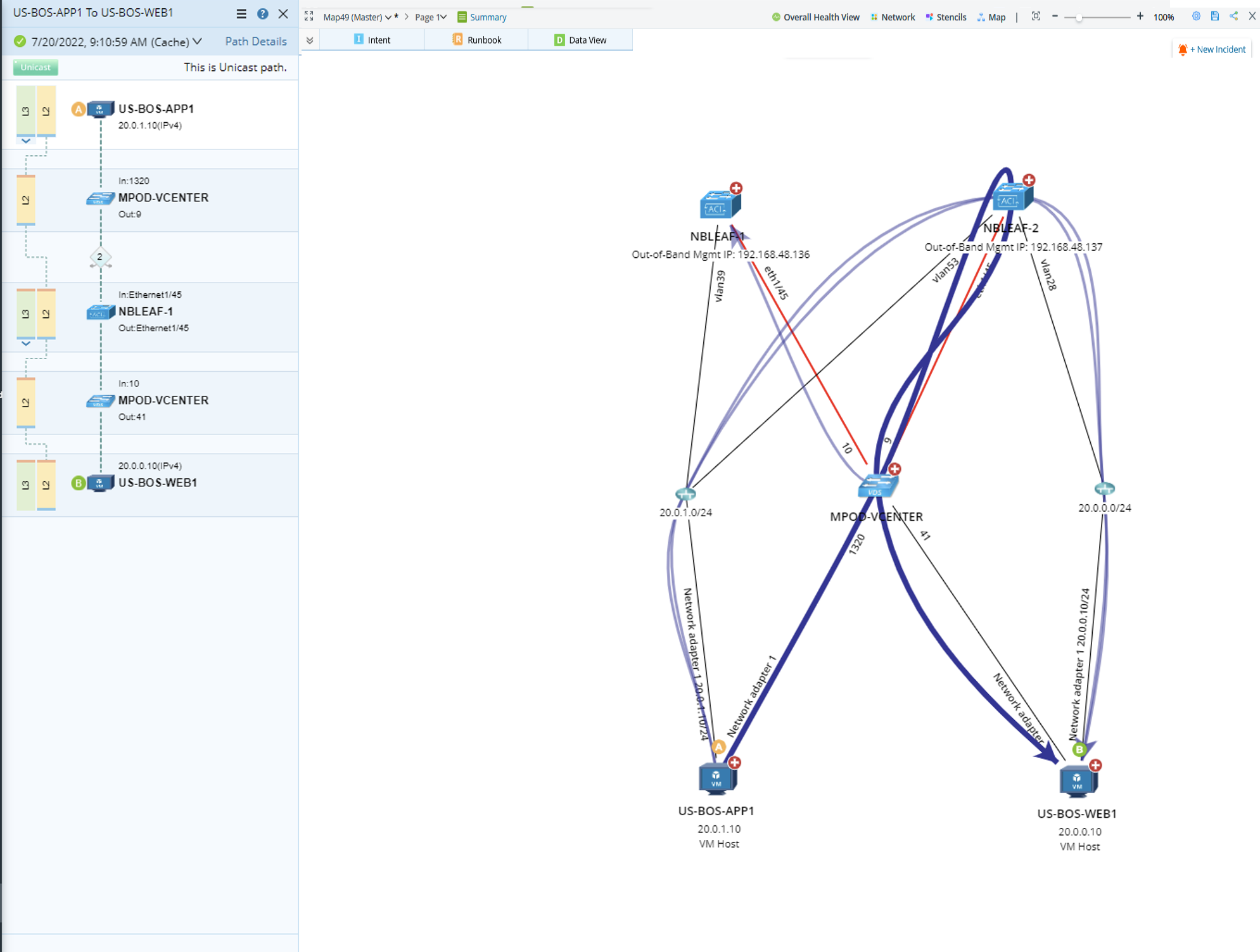Viewport: 1260px width, 952px height.
Task: Click the zoom slider handle
Action: [x=1078, y=18]
